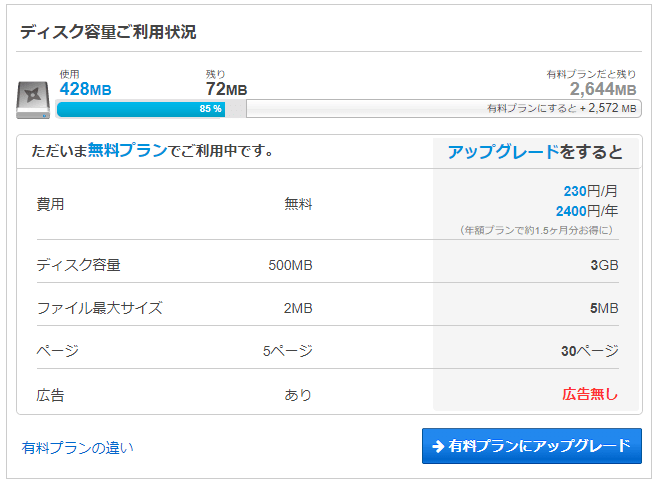Image resolution: width=656 pixels, height=483 pixels.
Task: Click the 3GB disk capacity value
Action: tap(604, 265)
